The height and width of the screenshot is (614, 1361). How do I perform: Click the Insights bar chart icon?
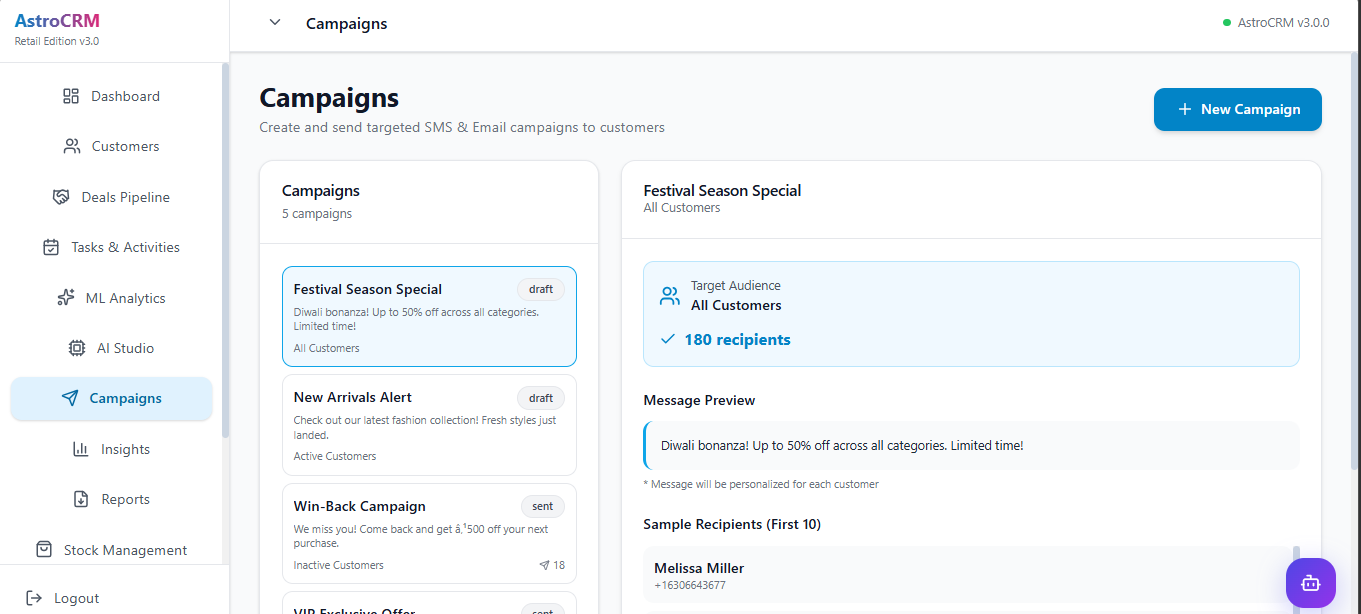81,449
